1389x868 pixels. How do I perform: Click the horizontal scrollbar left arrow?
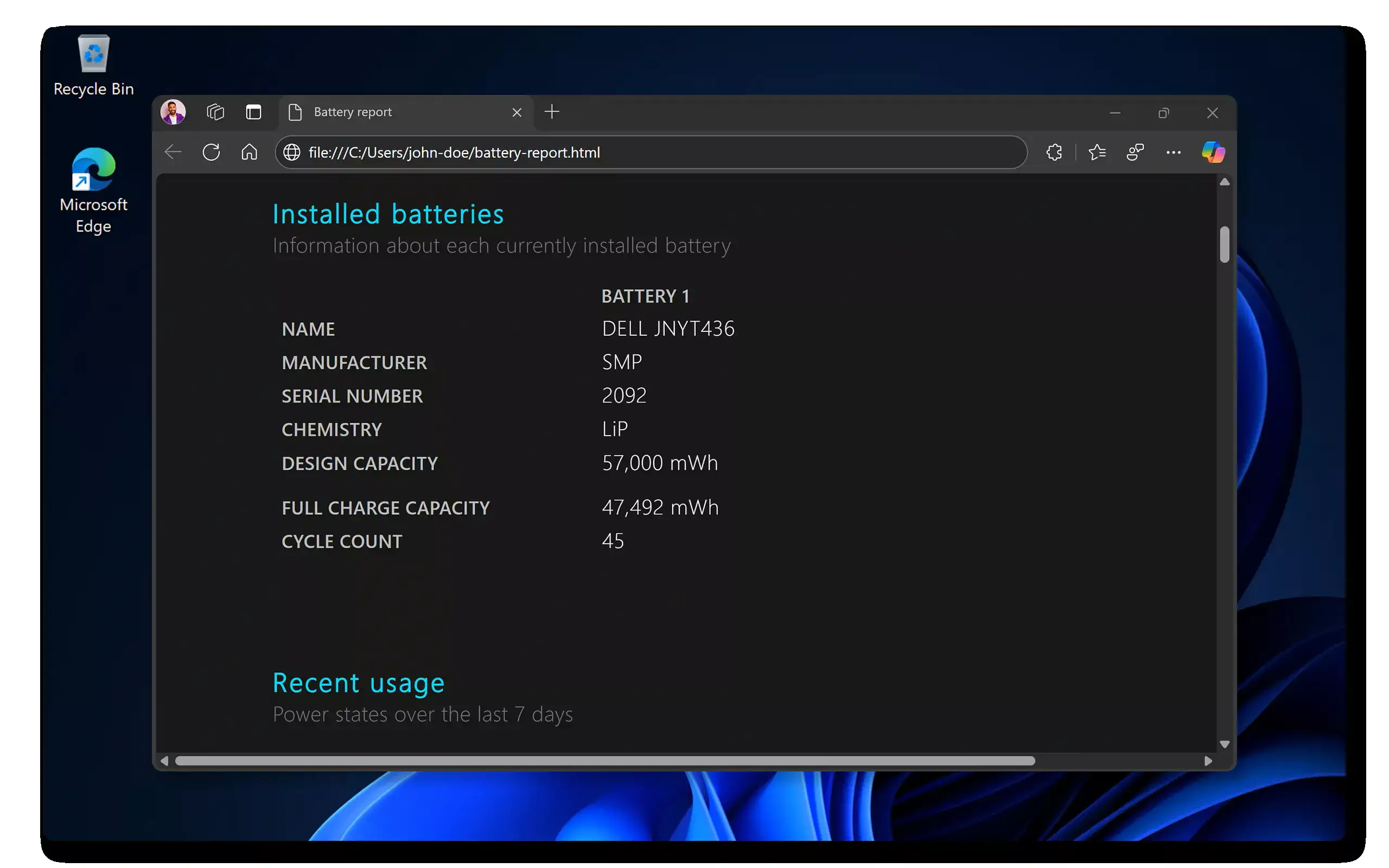165,761
